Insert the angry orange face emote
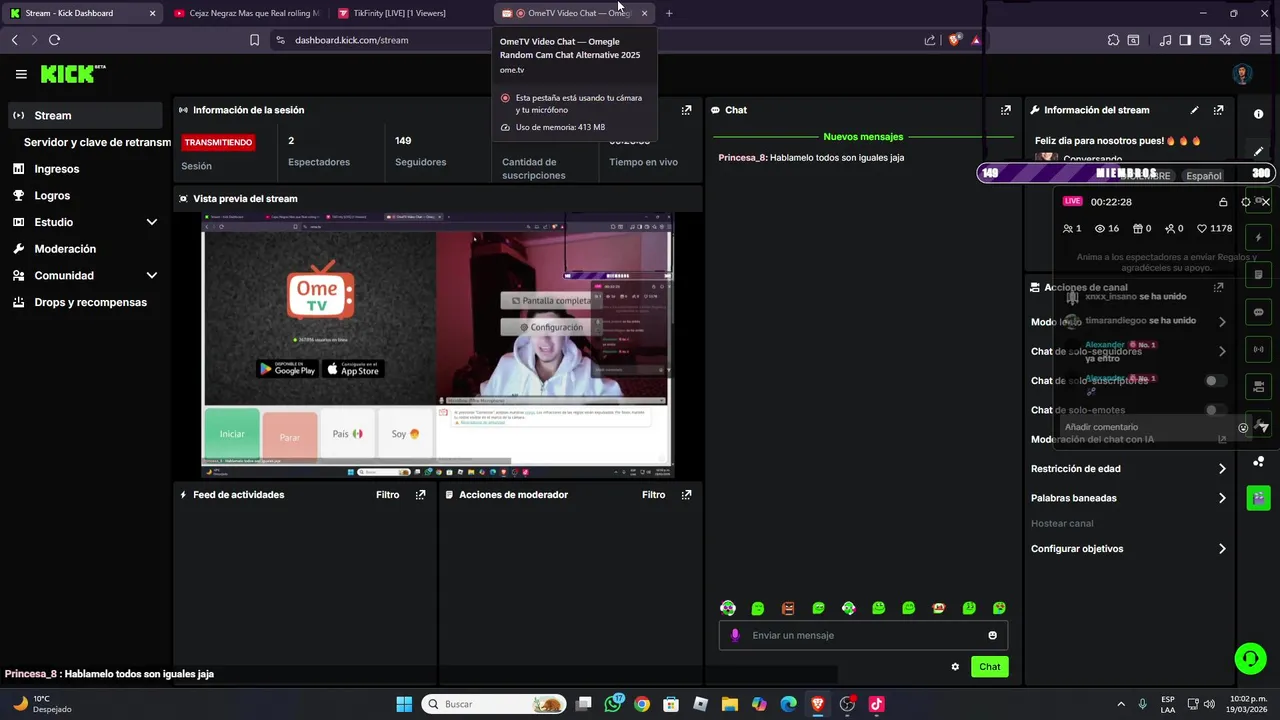This screenshot has width=1280, height=720. coord(788,608)
